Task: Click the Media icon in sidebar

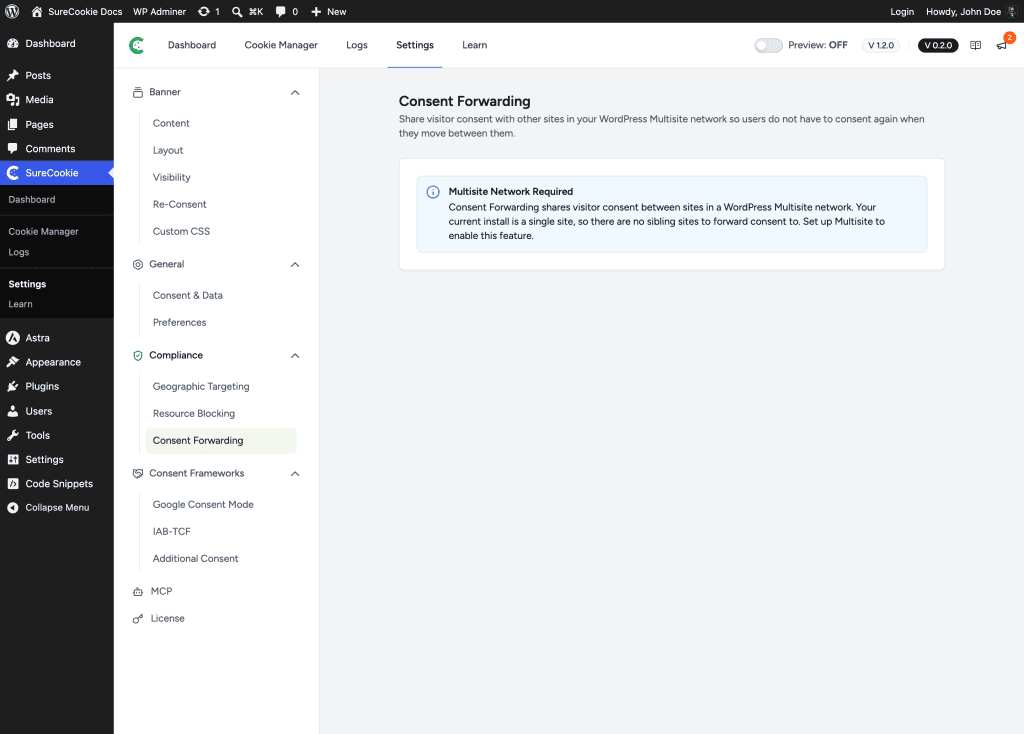Action: [x=12, y=99]
